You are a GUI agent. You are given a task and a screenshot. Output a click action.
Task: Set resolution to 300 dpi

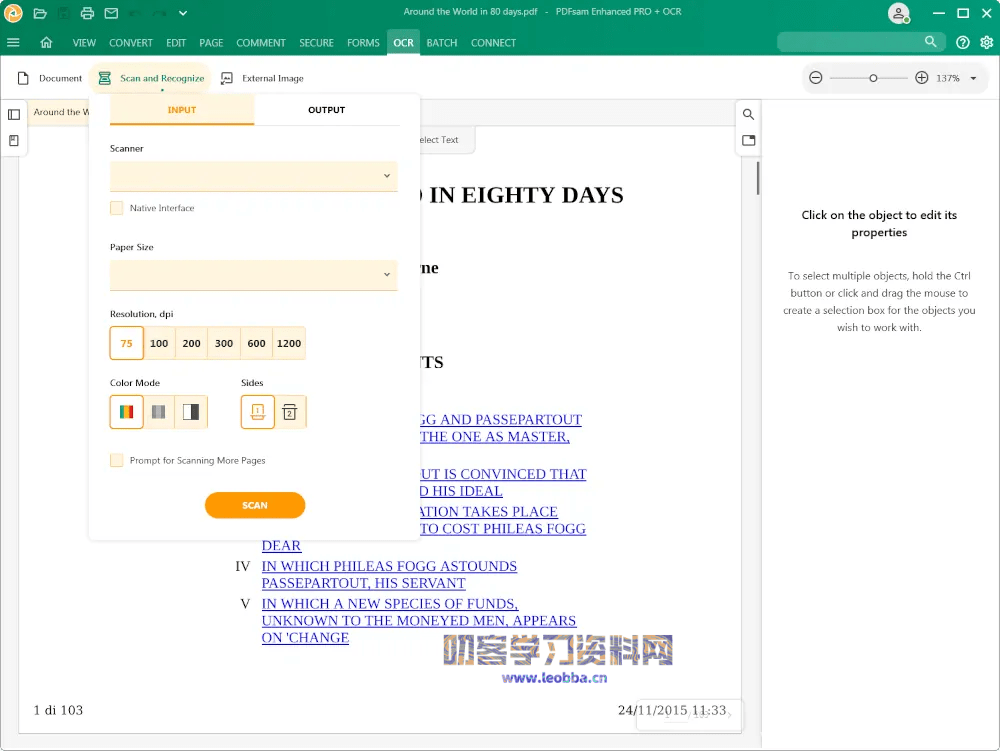[x=224, y=343]
